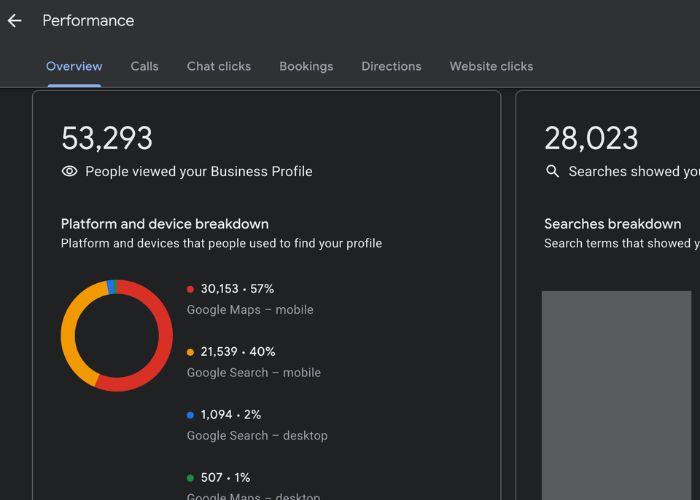Open the Directions tab
Image resolution: width=700 pixels, height=500 pixels.
(391, 67)
